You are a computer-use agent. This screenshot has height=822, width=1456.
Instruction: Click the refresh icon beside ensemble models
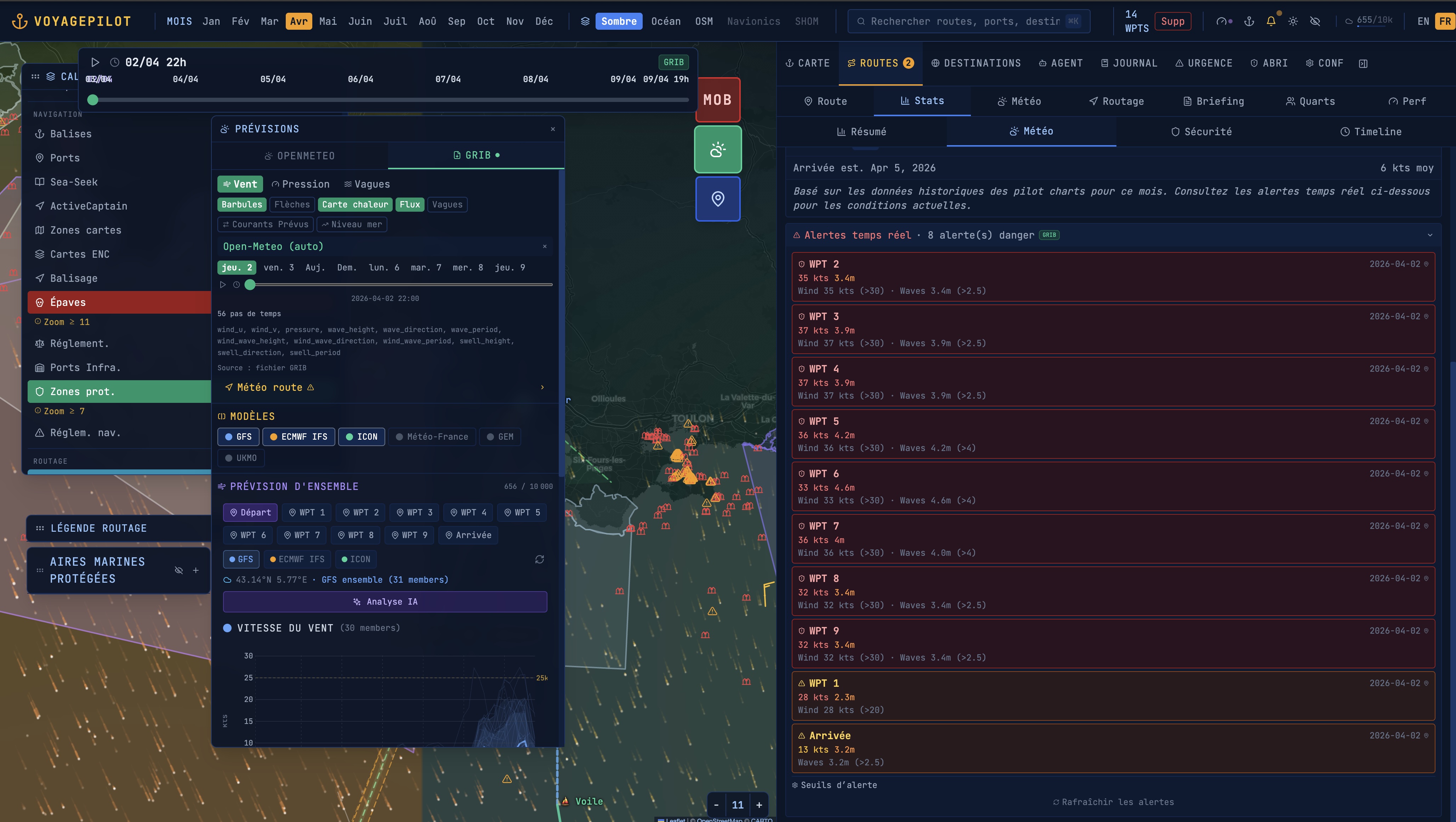[x=539, y=559]
